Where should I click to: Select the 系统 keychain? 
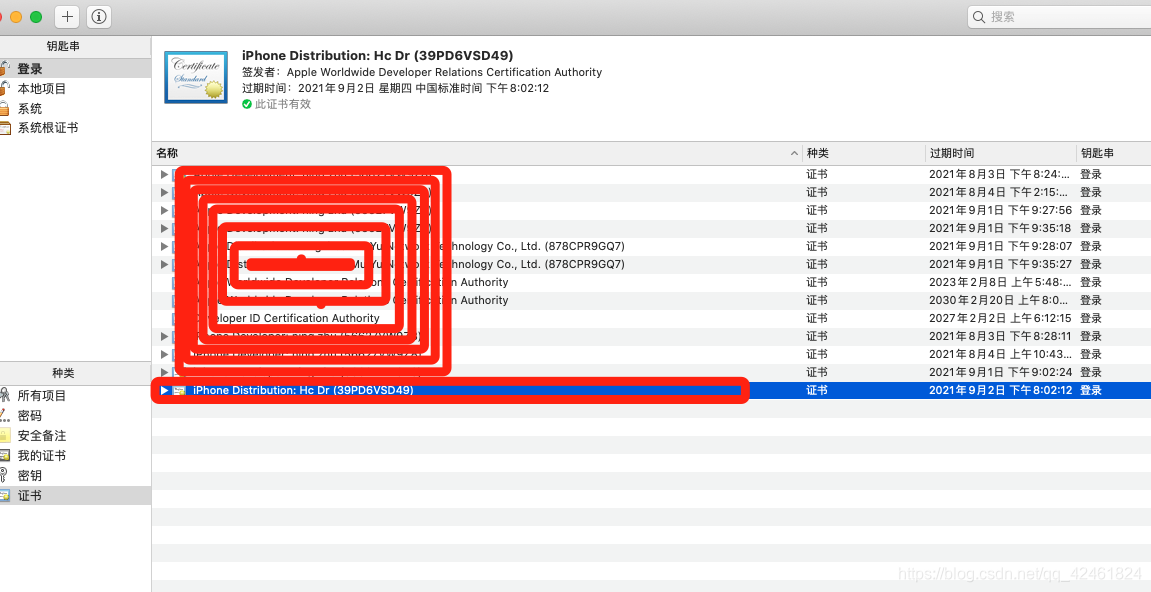[75, 109]
